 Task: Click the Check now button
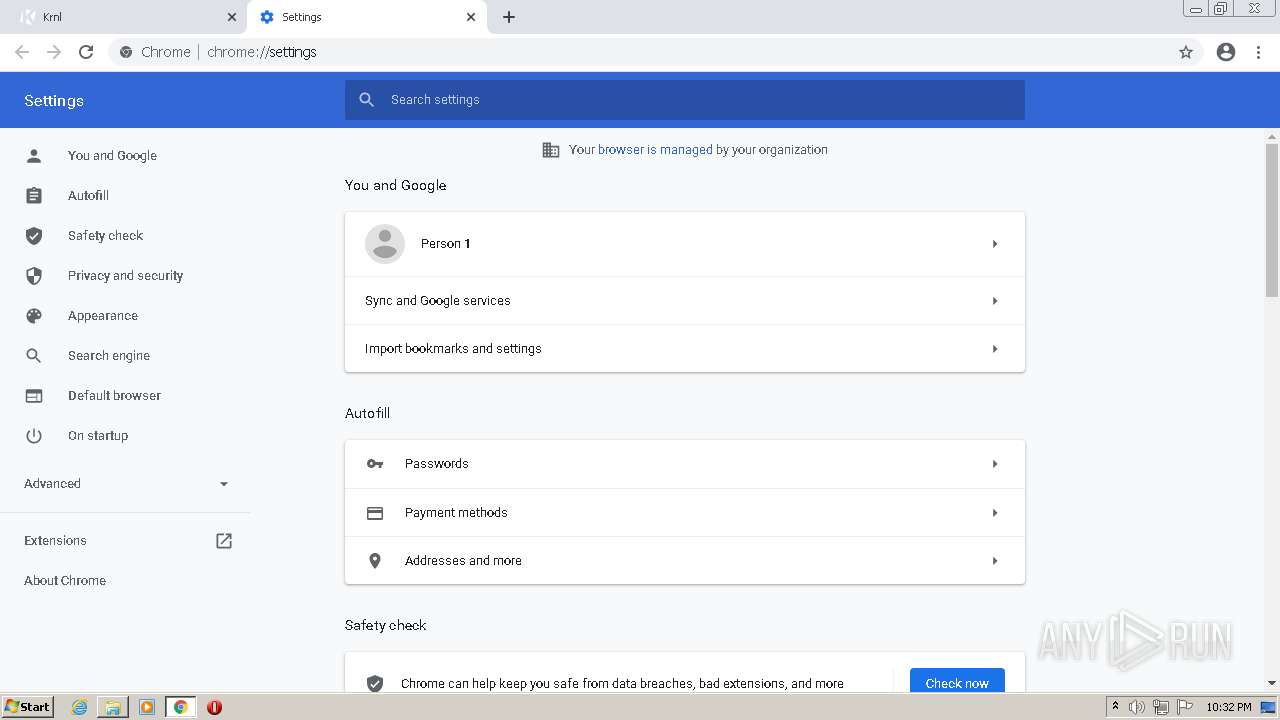coord(957,683)
